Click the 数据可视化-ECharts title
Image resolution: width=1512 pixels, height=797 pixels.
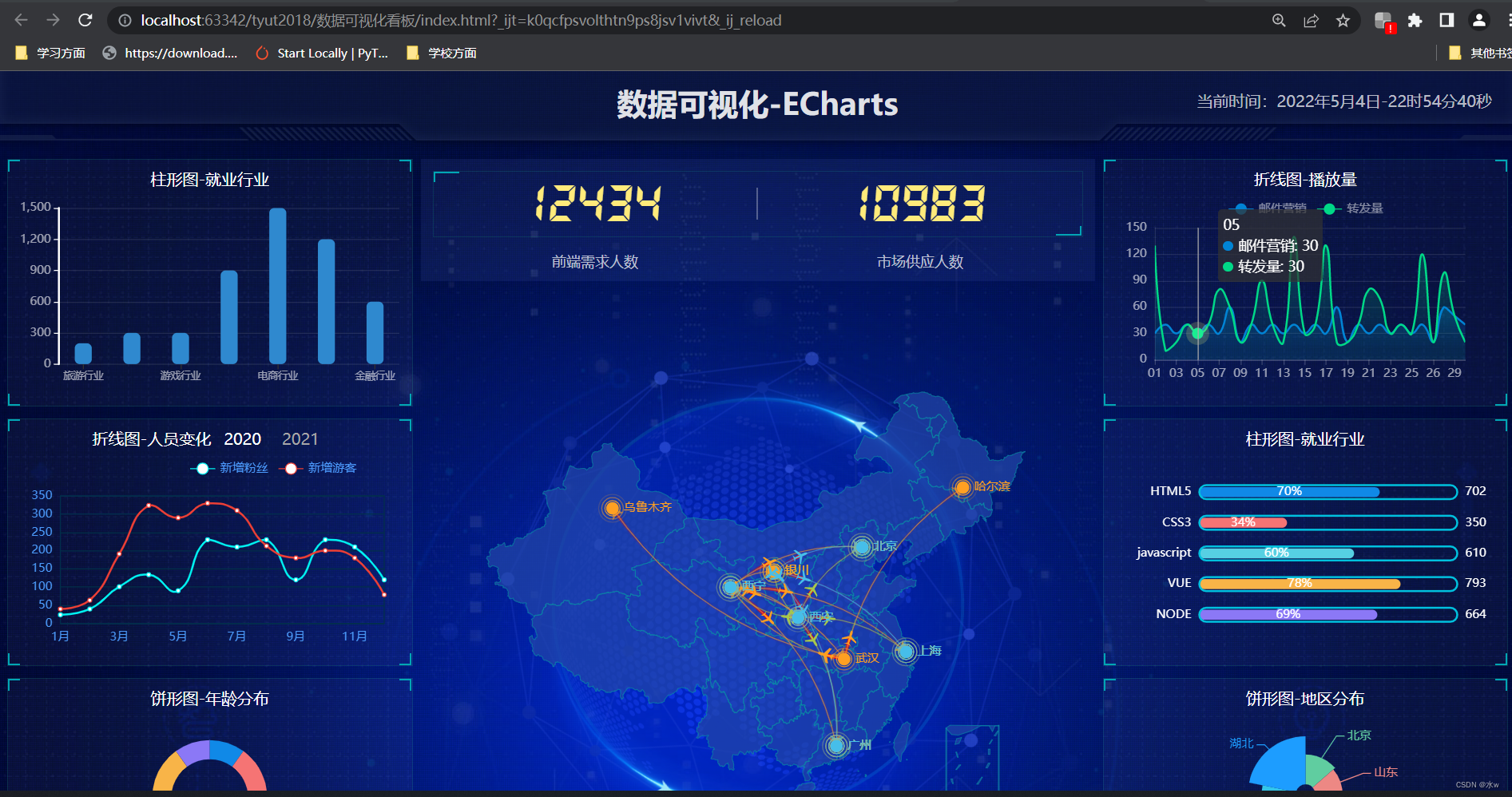click(757, 105)
